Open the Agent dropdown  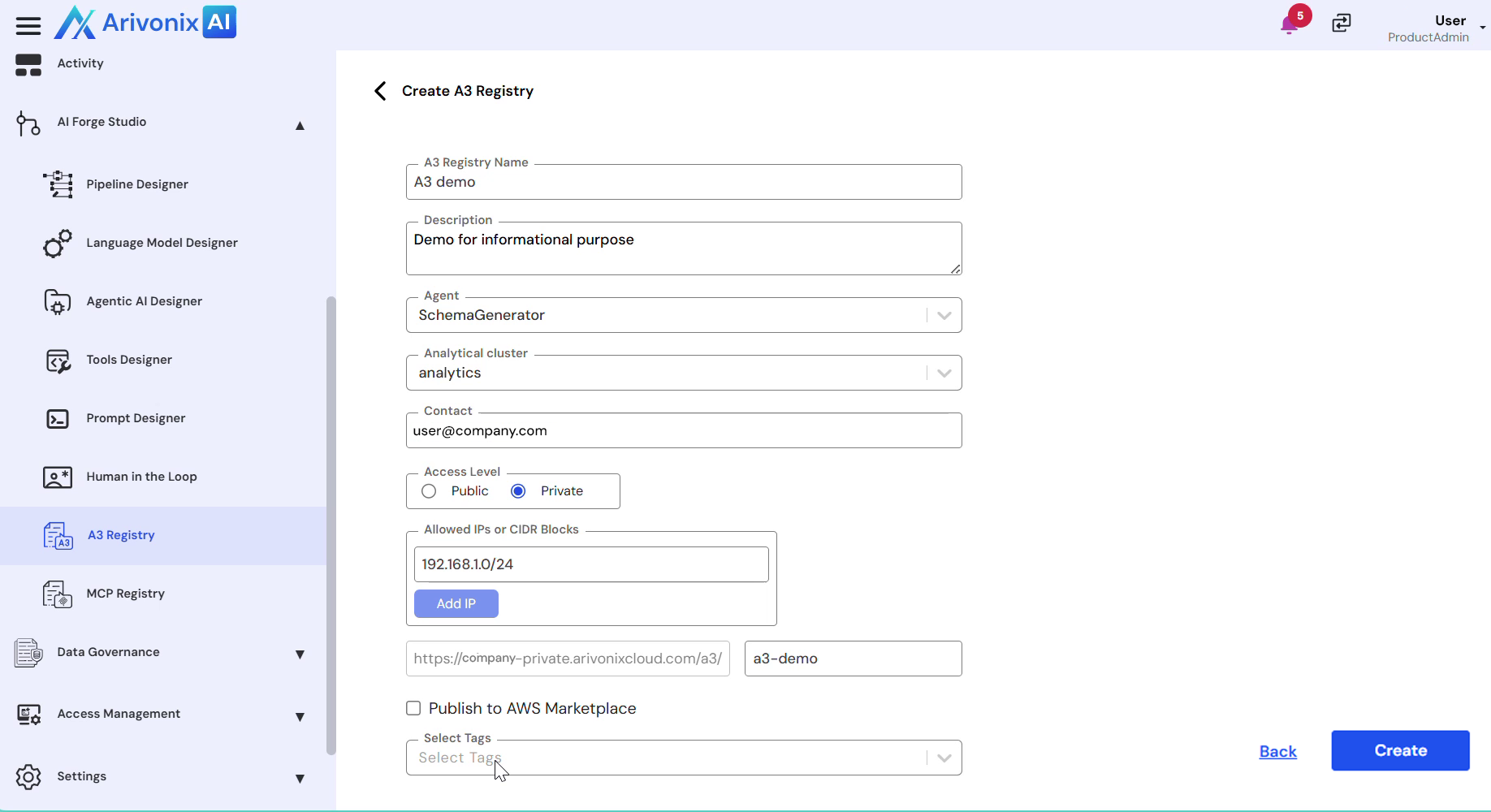pos(944,315)
